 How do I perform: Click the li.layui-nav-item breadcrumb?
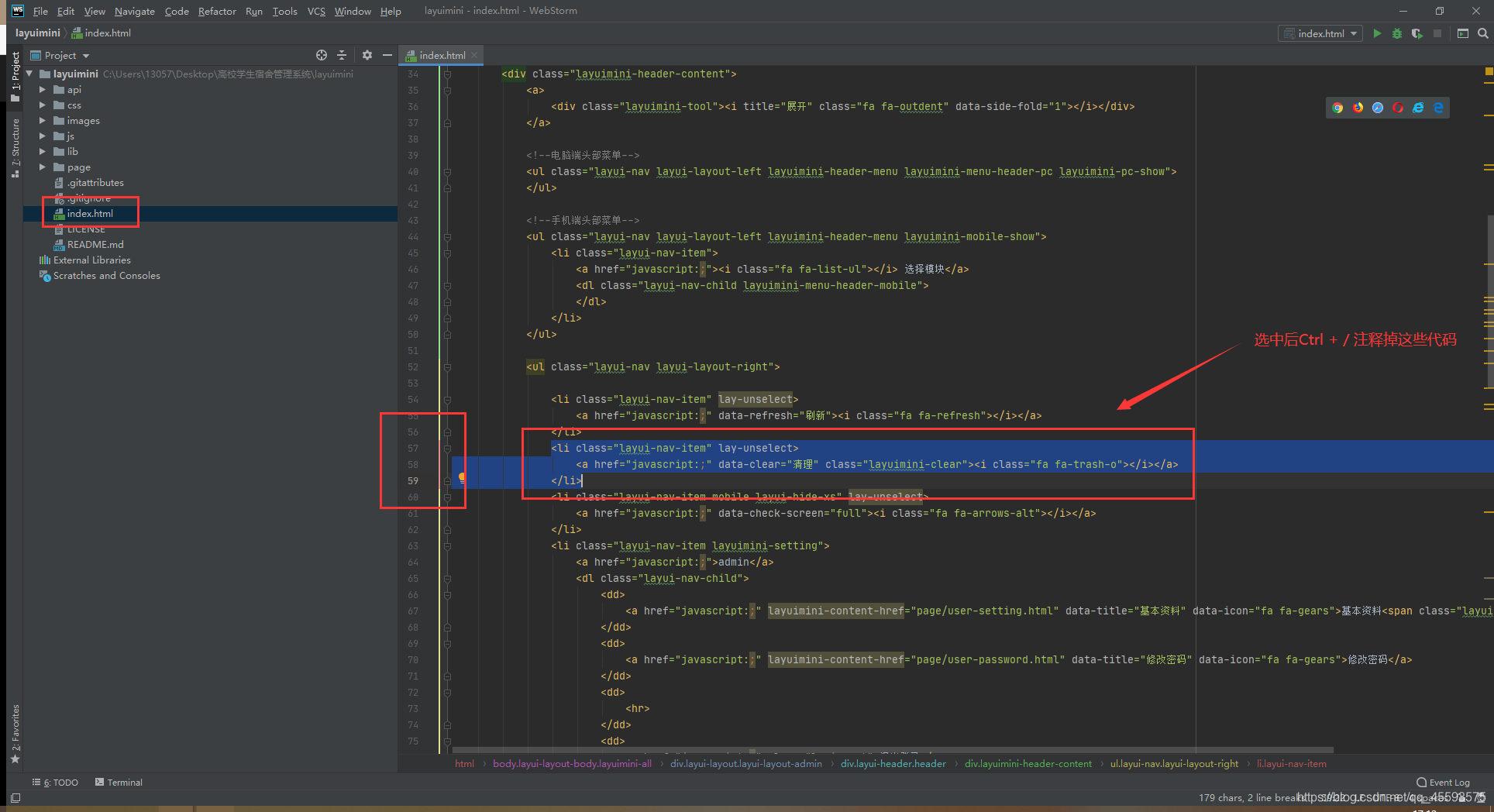click(1291, 764)
